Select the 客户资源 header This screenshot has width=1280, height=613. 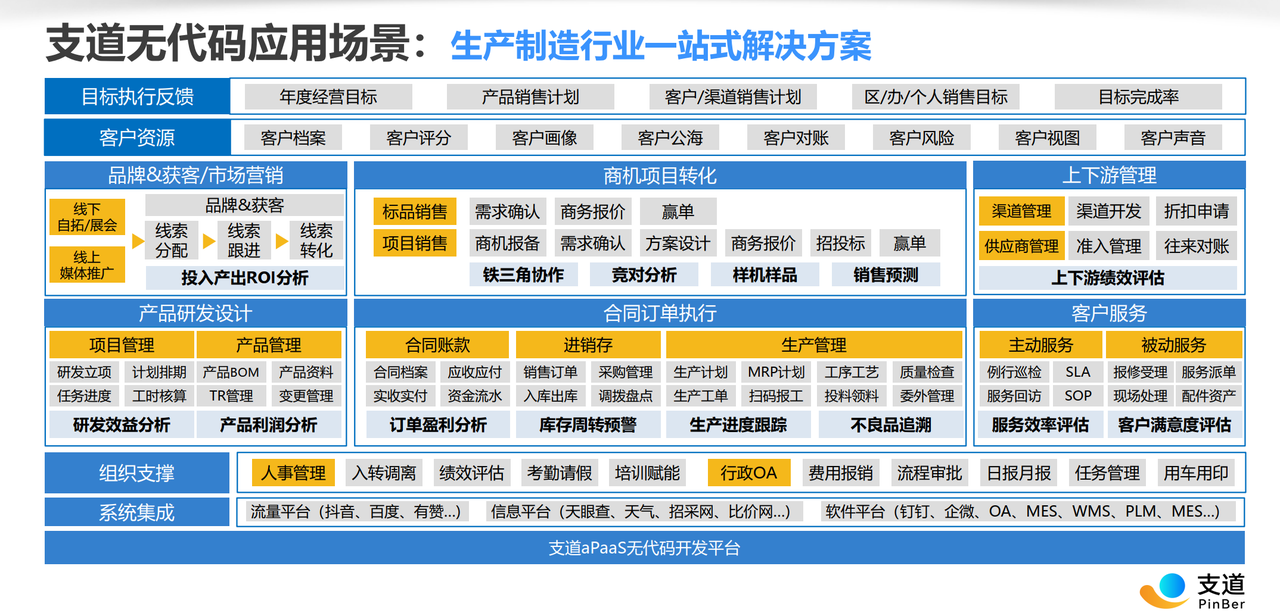[137, 138]
